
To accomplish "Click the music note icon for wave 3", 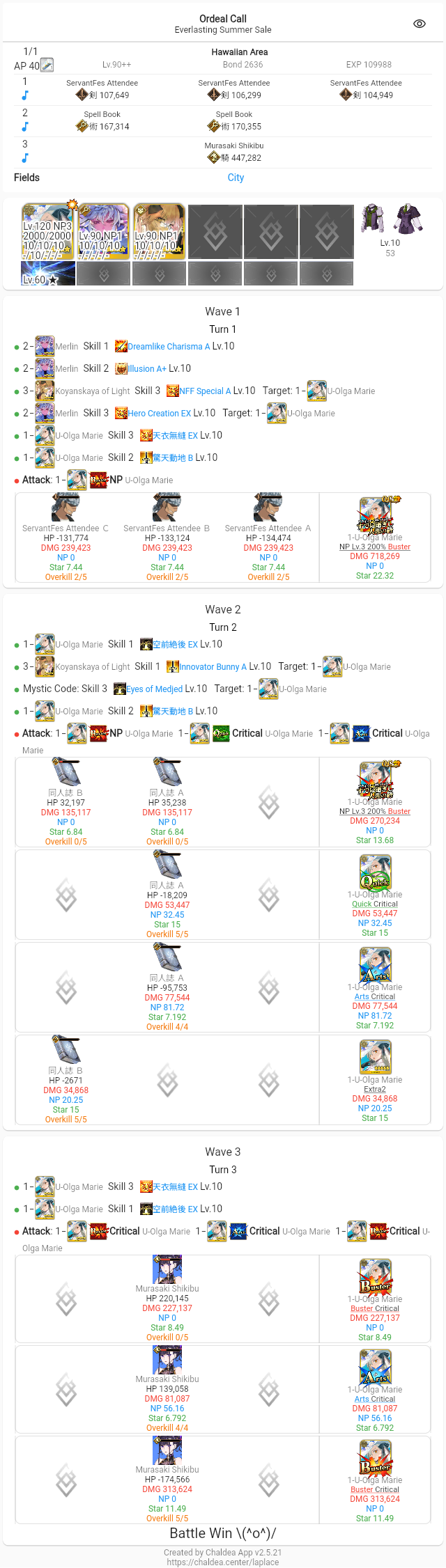I will [x=25, y=158].
